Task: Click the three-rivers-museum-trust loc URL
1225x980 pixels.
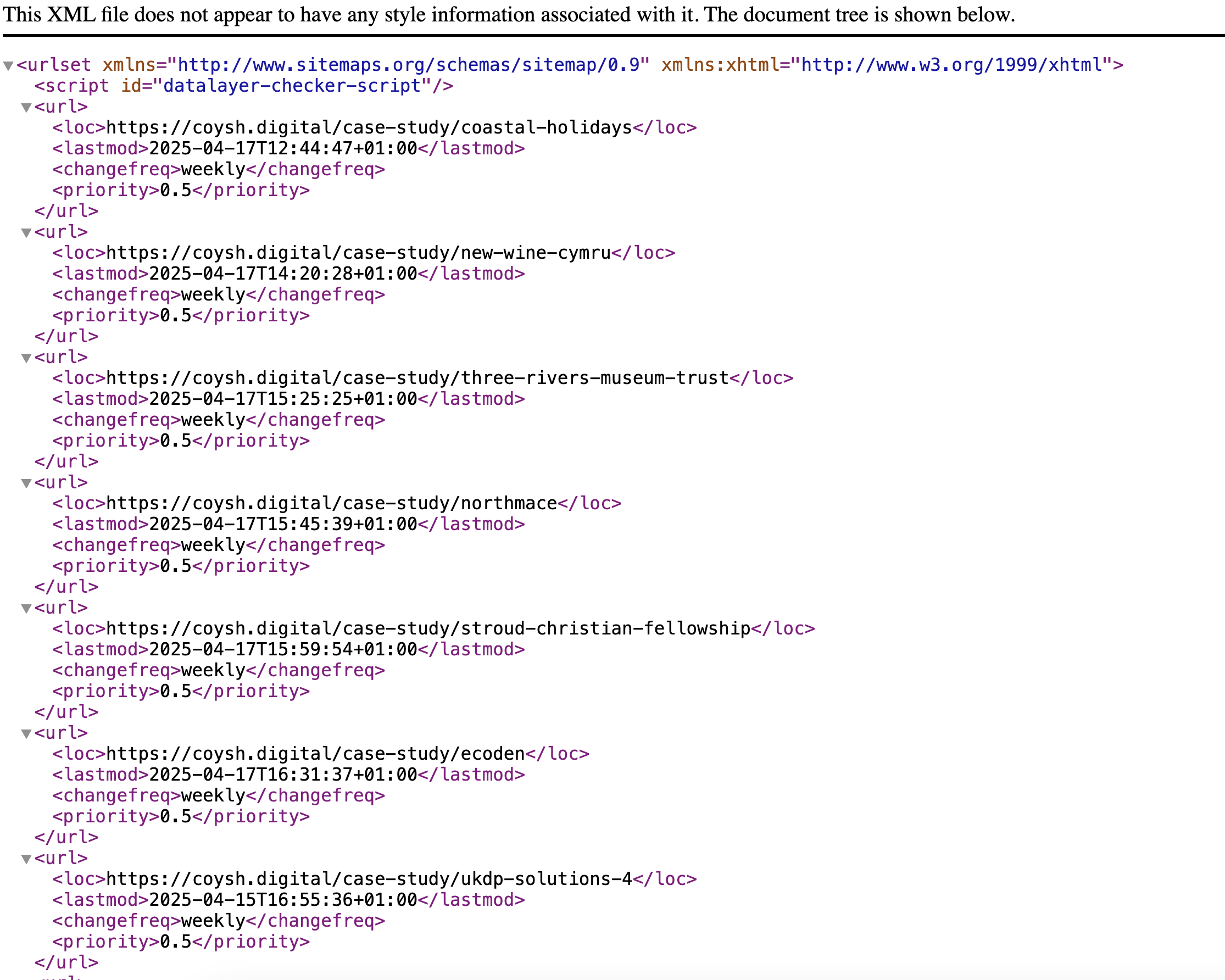Action: click(x=417, y=378)
